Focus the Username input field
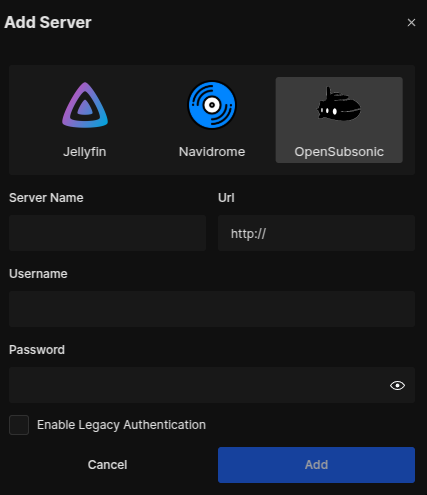This screenshot has height=495, width=427. [212, 309]
